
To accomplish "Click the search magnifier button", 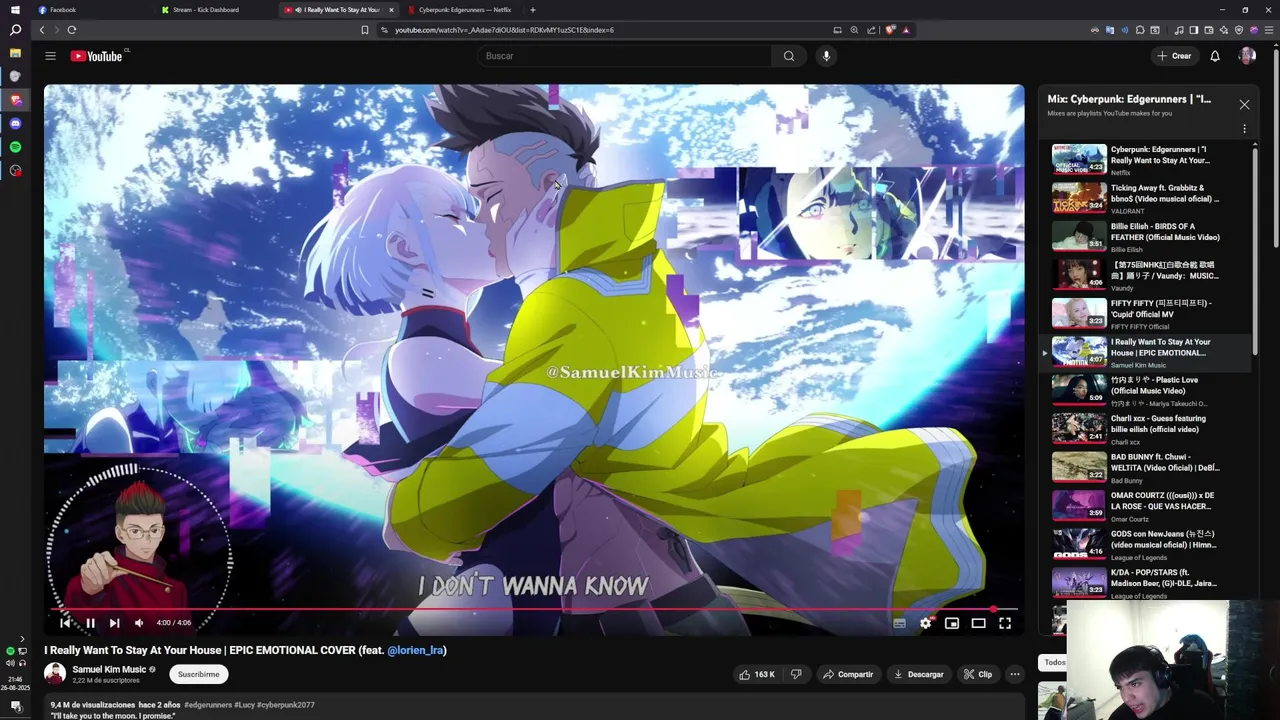I will tap(789, 56).
